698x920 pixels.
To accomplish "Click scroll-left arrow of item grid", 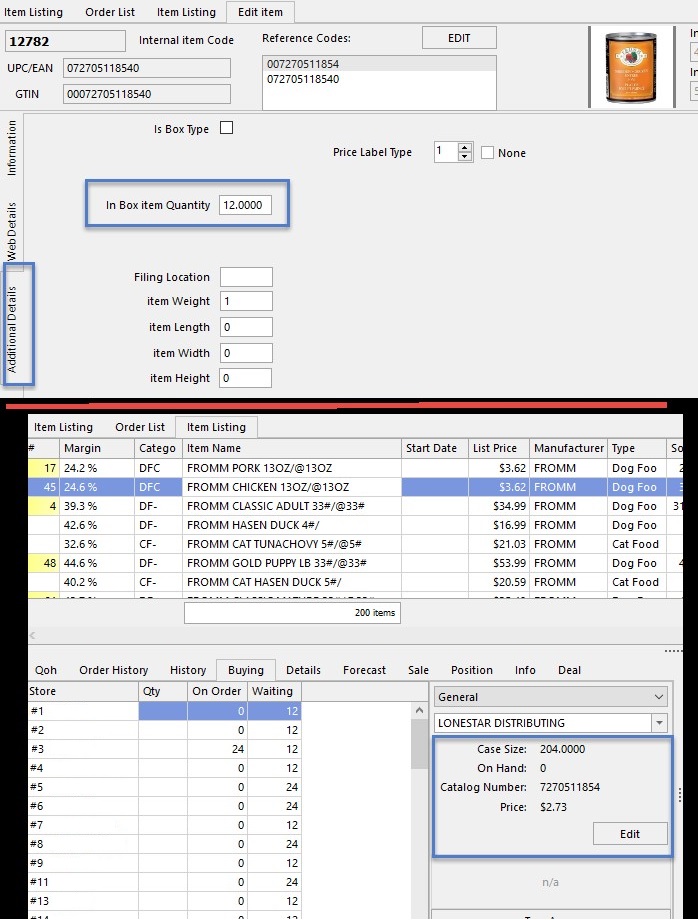I will [33, 635].
